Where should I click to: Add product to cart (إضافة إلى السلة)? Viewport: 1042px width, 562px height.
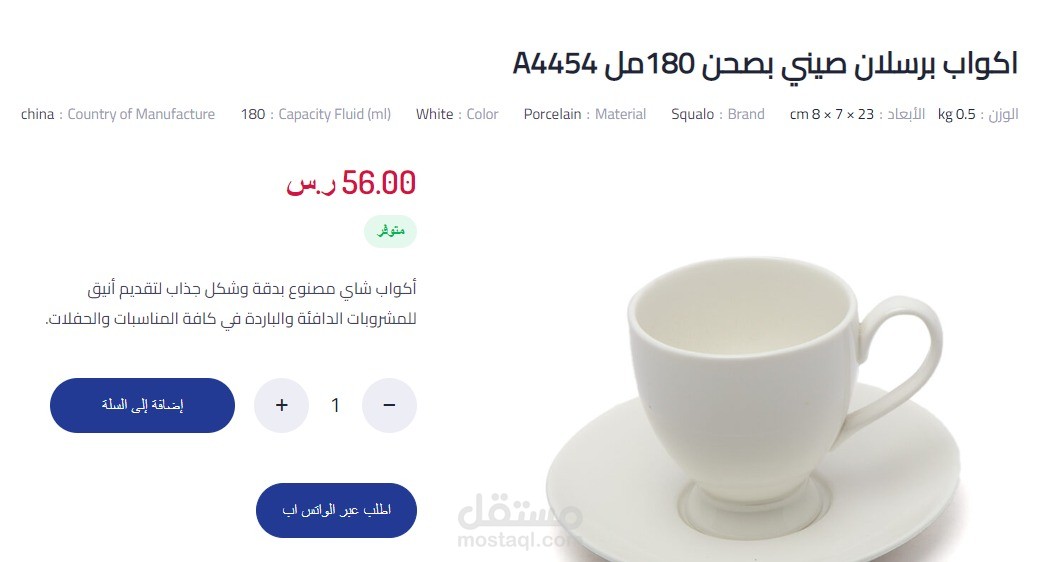coord(142,405)
